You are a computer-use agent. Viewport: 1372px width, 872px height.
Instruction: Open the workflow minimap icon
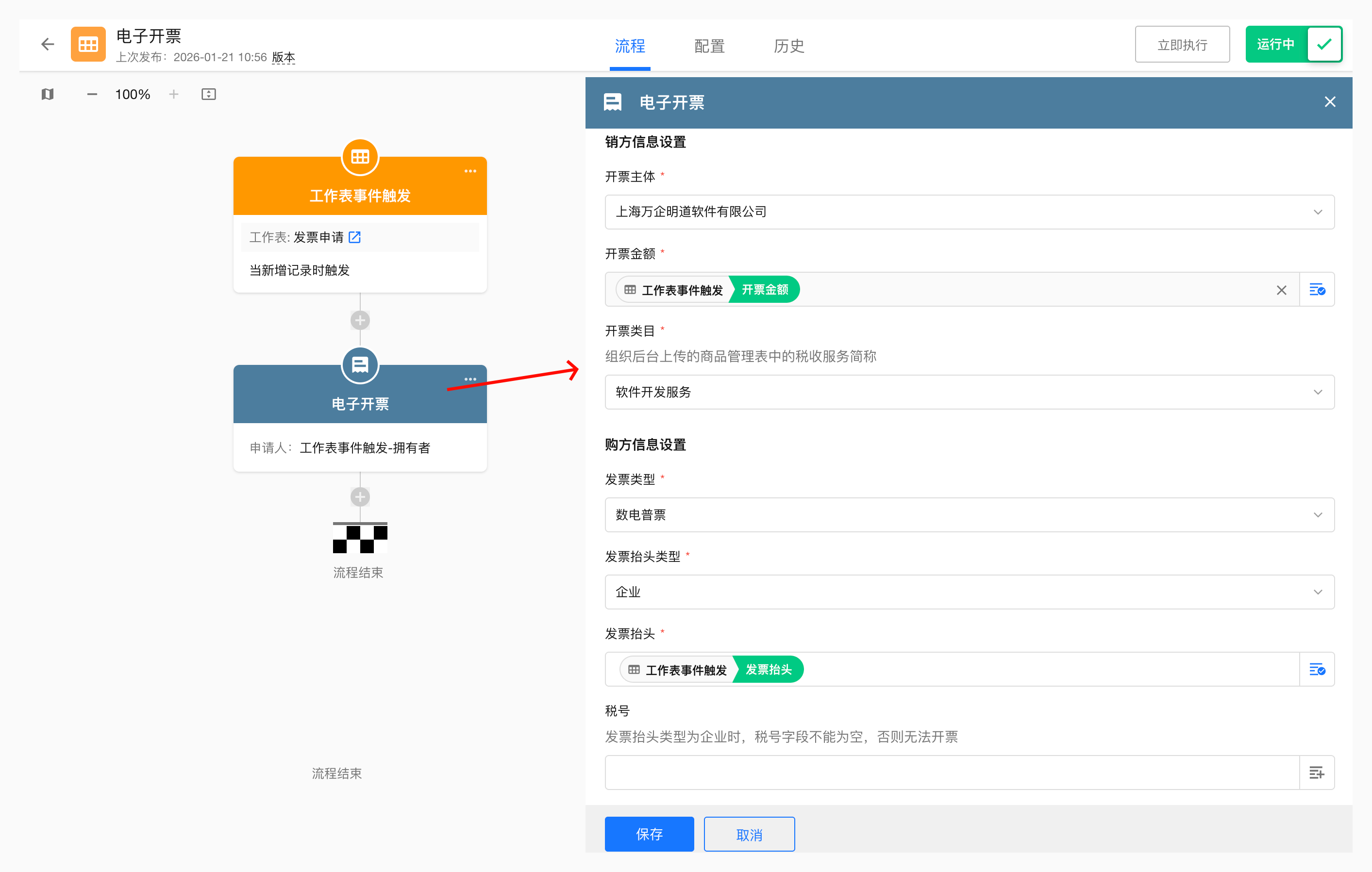point(48,95)
